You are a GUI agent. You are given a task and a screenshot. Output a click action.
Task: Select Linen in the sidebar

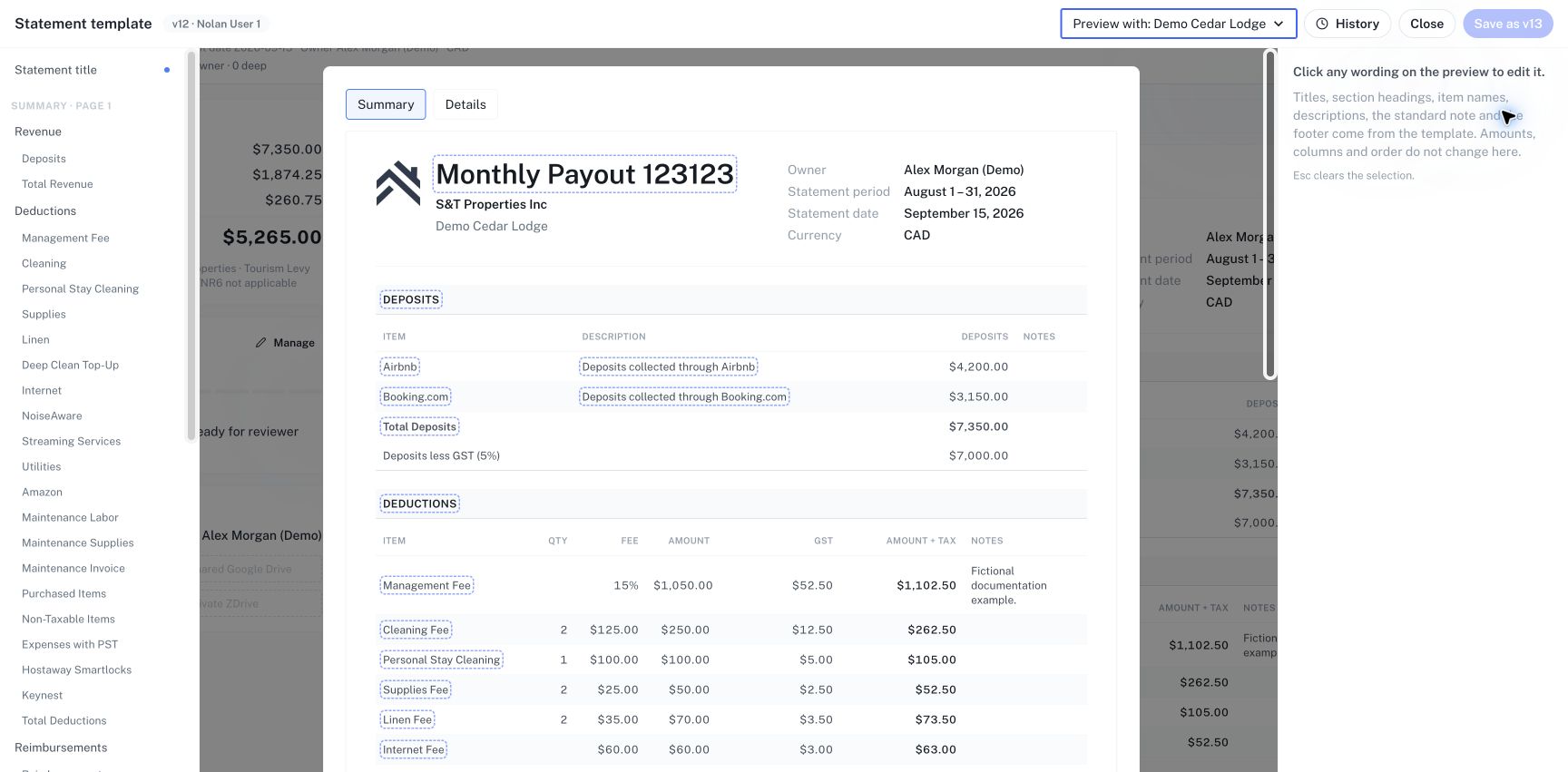tap(35, 340)
